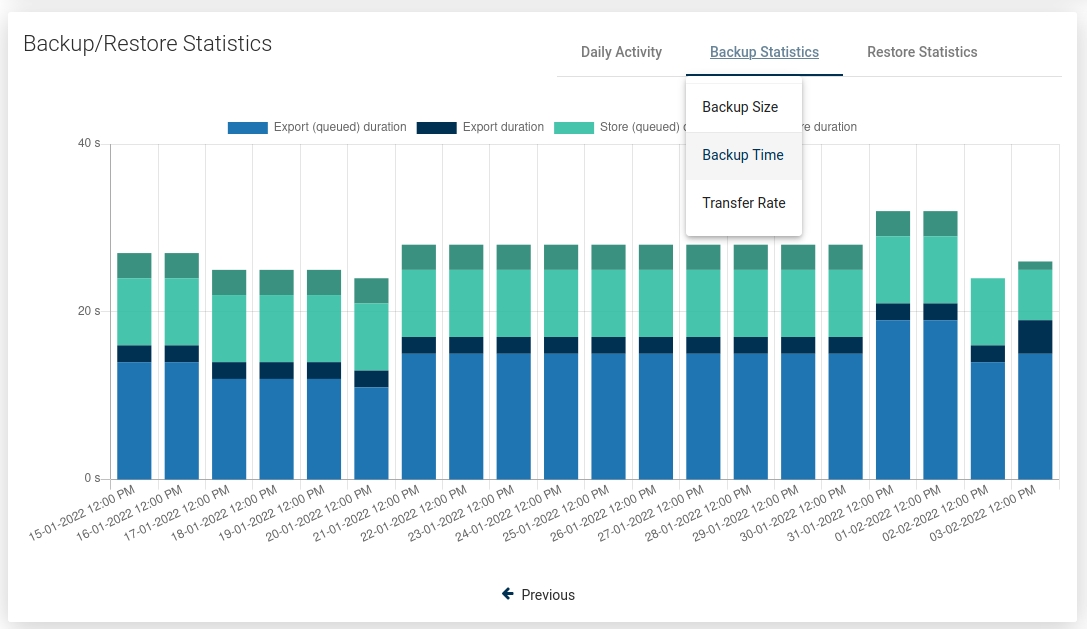The image size is (1087, 629).
Task: Toggle the Export (queued) duration legend label
Action: (x=340, y=127)
